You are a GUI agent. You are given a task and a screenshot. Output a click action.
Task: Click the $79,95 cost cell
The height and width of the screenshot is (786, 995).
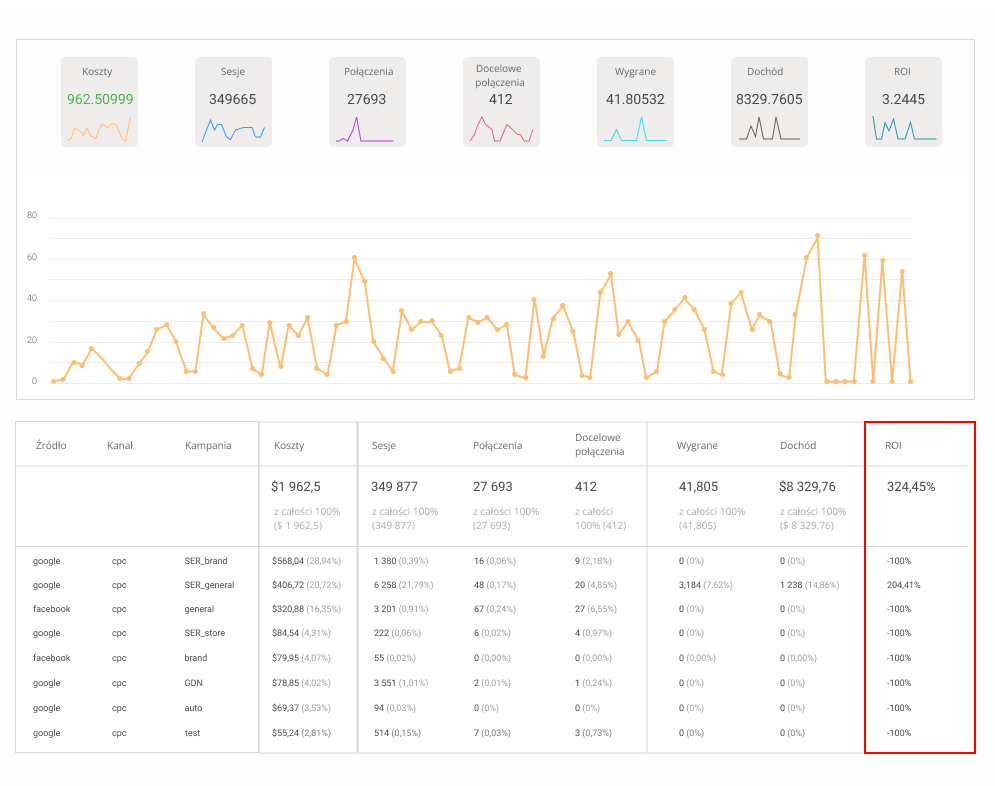pyautogui.click(x=301, y=658)
